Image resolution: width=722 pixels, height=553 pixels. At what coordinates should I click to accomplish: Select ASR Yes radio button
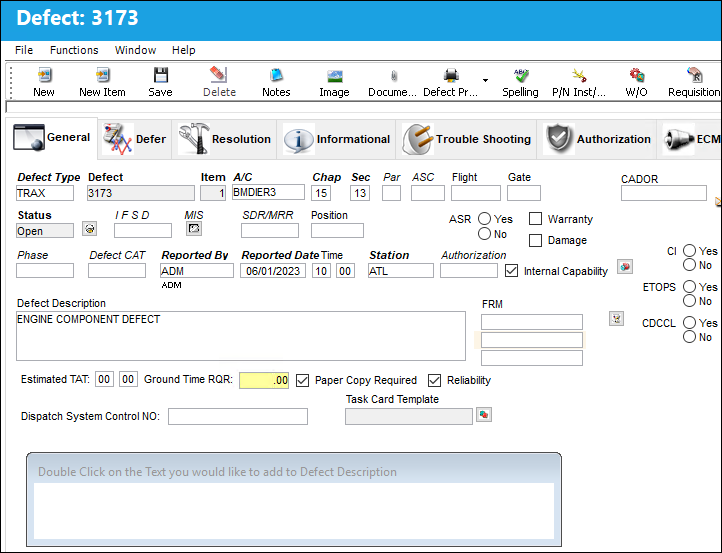click(484, 219)
